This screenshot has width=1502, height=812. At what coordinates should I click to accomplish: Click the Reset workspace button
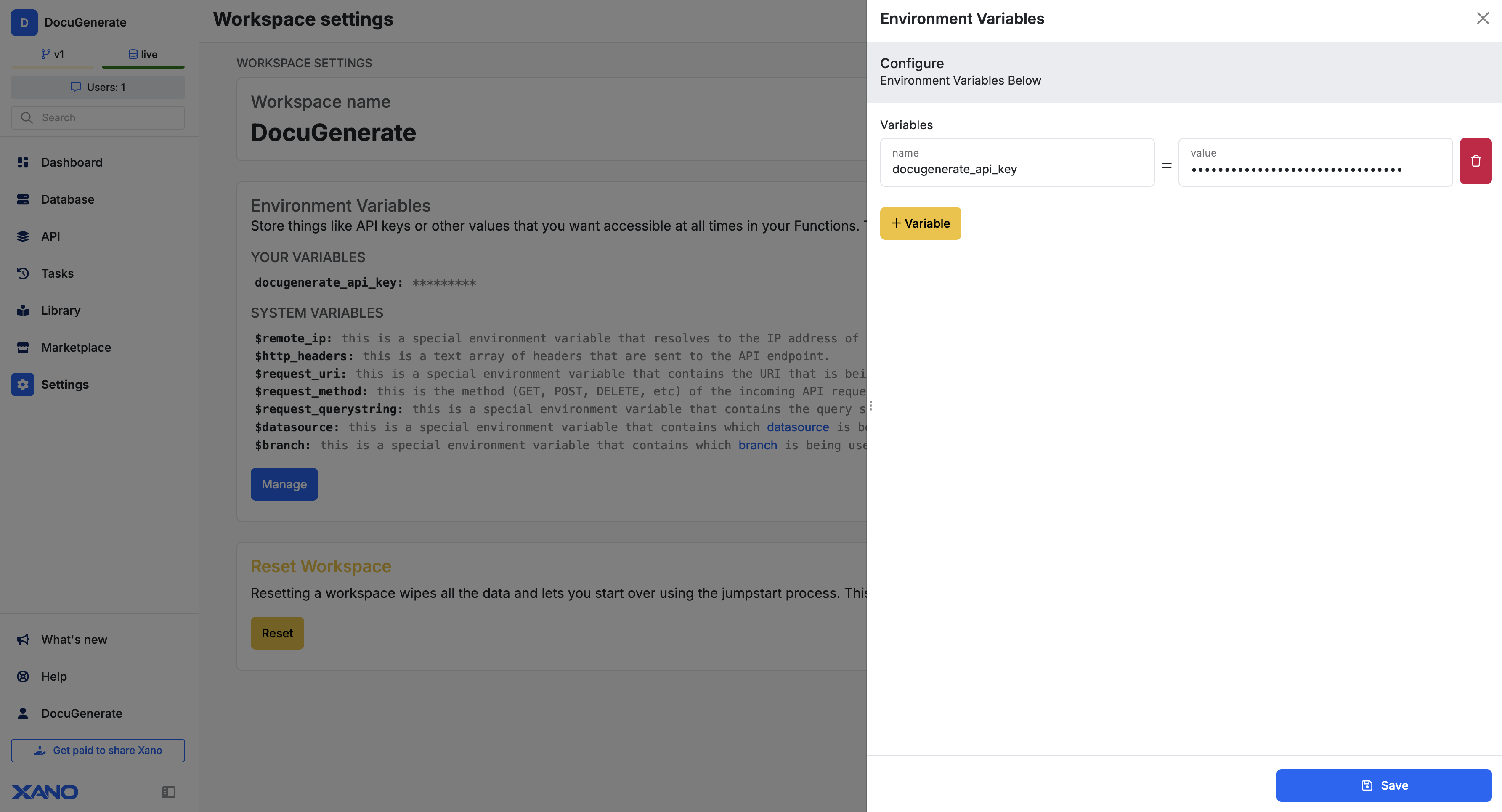277,633
